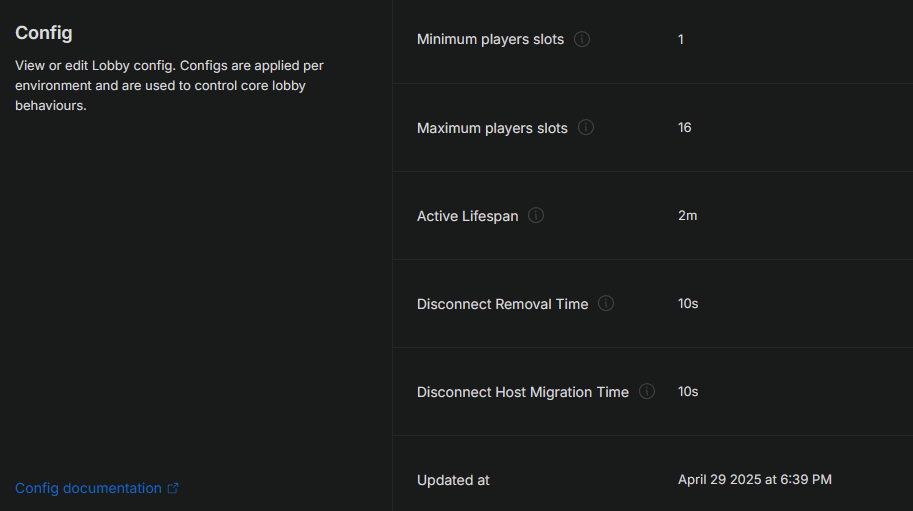Select the Maximum players slots value 16

tap(684, 128)
